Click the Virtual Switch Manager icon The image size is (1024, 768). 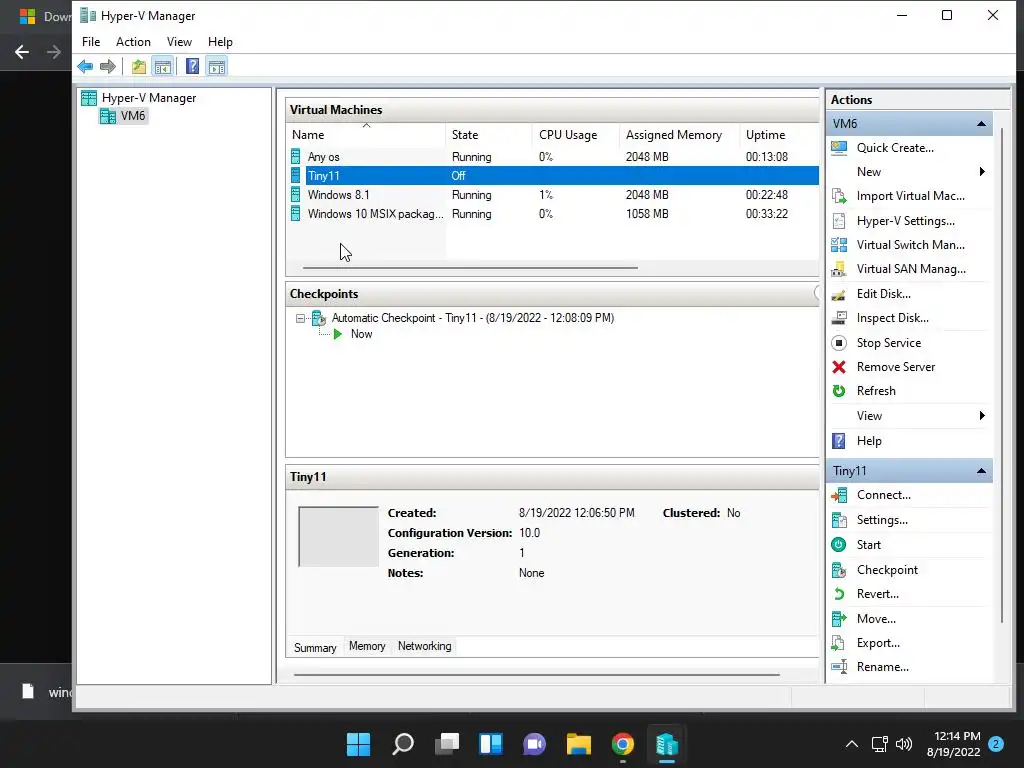coord(839,245)
